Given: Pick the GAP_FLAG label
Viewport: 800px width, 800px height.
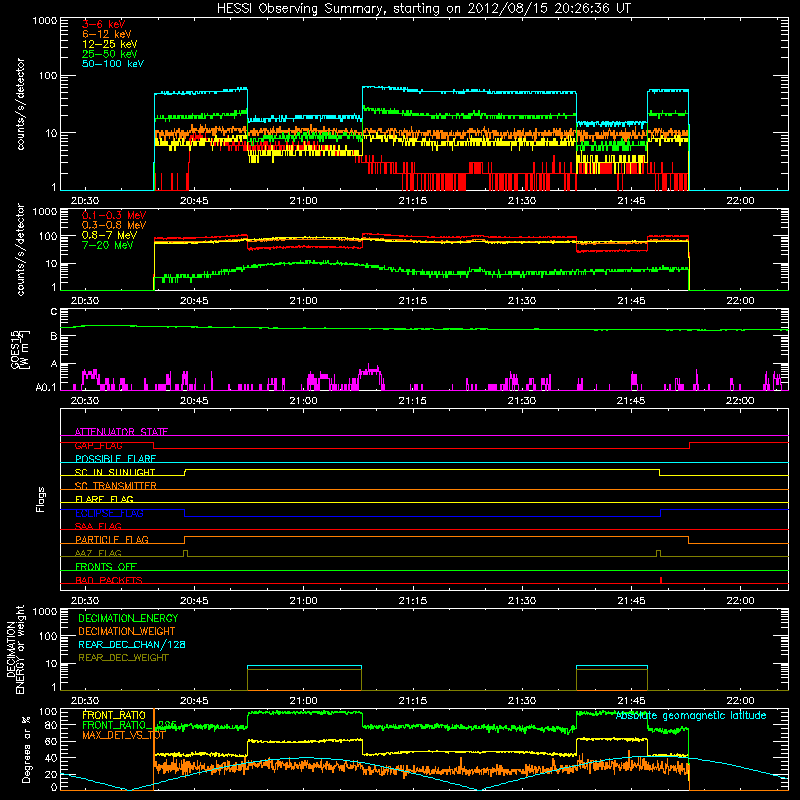Looking at the screenshot, I should tap(99, 445).
